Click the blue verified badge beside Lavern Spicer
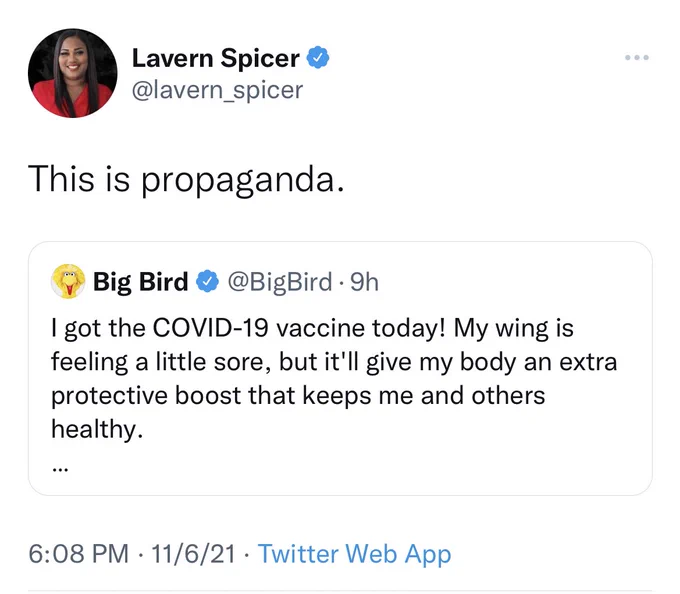680x594 pixels. (x=318, y=57)
